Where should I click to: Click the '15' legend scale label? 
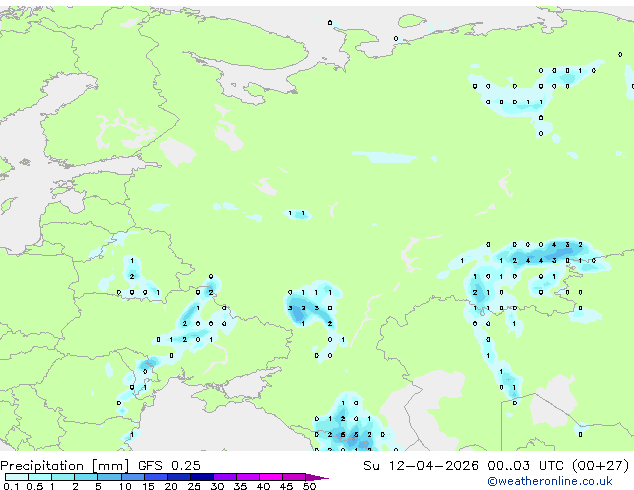point(148,486)
